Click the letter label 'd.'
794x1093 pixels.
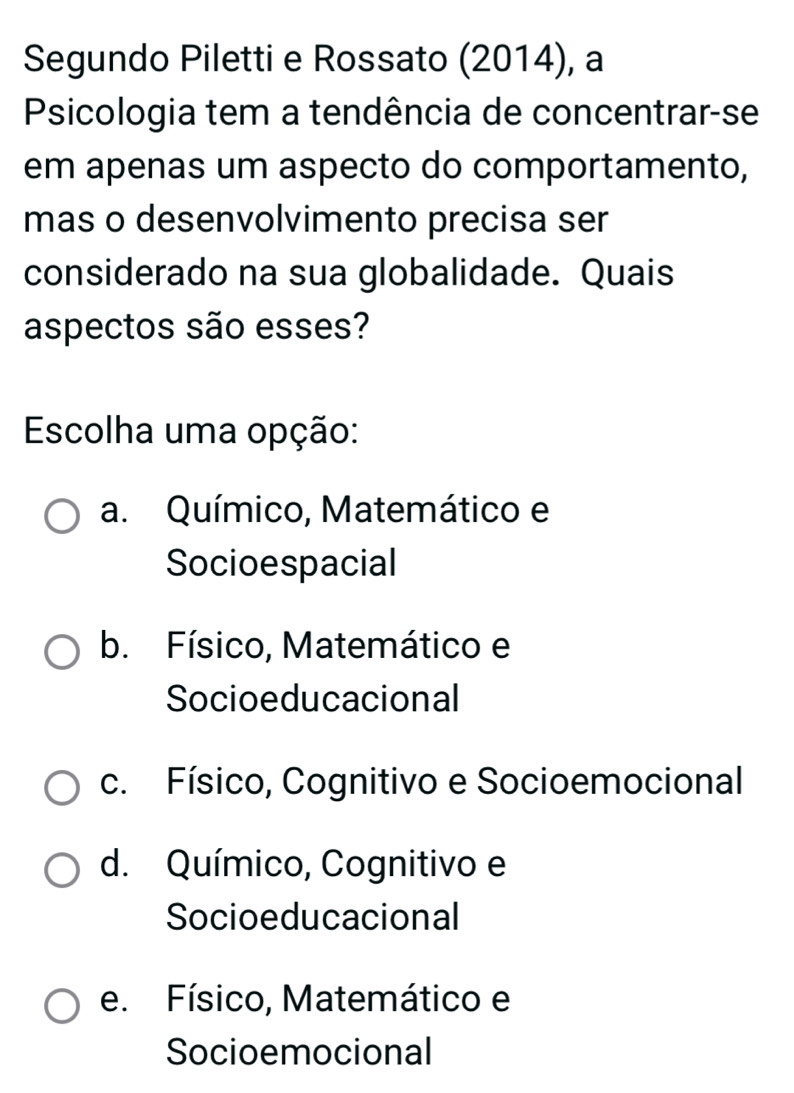coord(116,863)
